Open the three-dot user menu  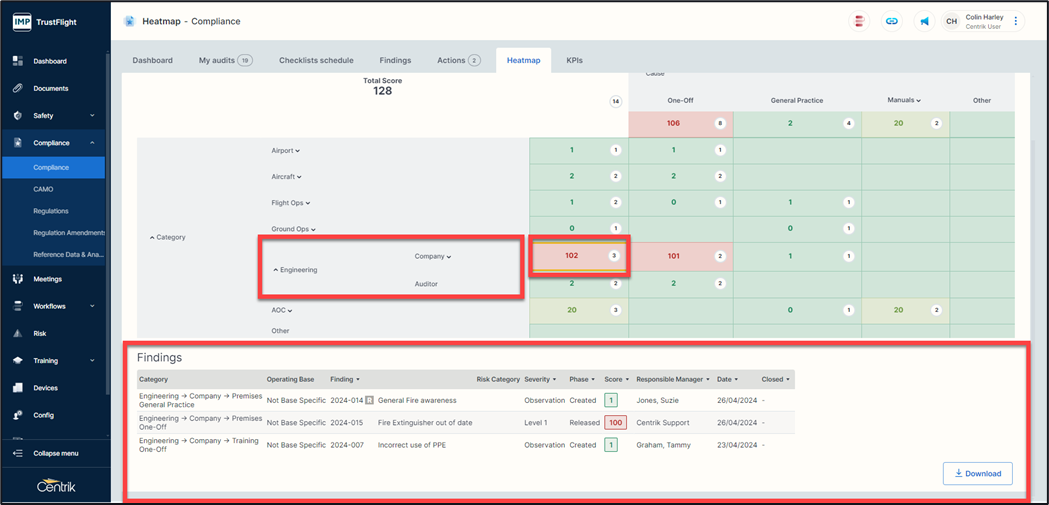(x=1016, y=21)
